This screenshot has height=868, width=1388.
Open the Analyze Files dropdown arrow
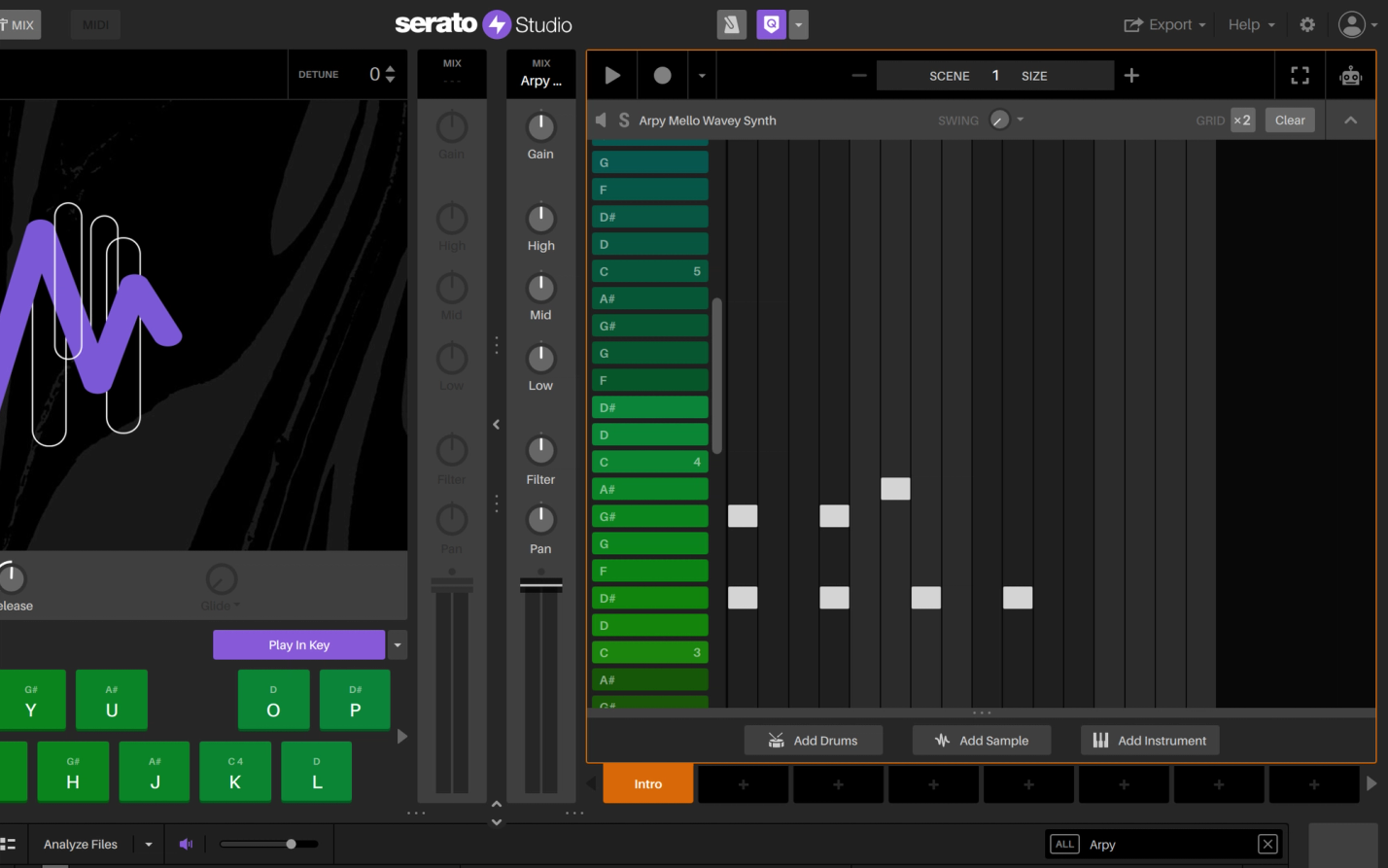coord(148,844)
